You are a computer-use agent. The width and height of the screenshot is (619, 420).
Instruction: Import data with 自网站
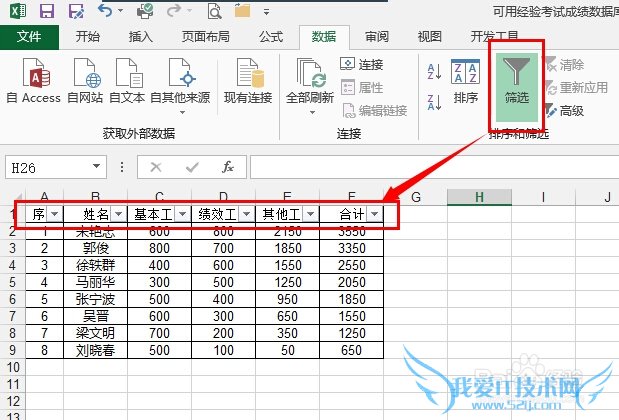click(85, 81)
